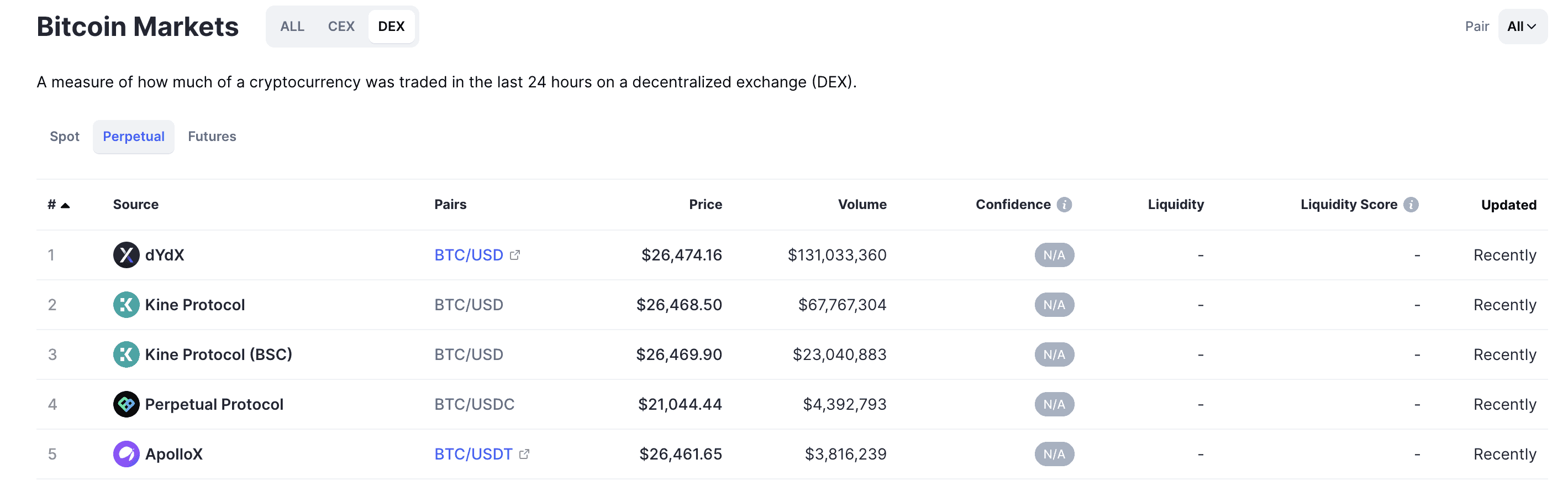This screenshot has width=1568, height=480.
Task: Click external link icon beside BTC/USDT
Action: tap(524, 454)
